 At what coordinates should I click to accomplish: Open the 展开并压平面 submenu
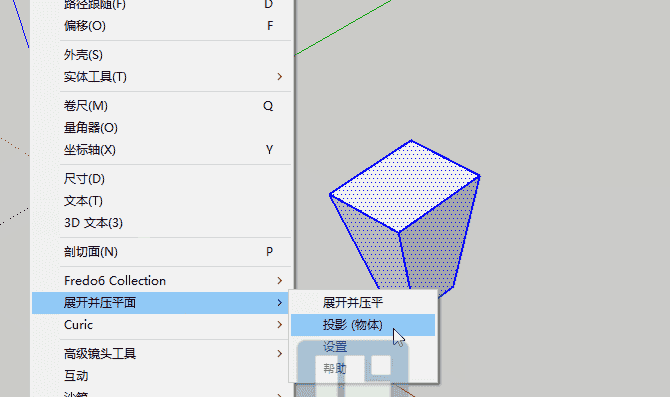coord(162,303)
